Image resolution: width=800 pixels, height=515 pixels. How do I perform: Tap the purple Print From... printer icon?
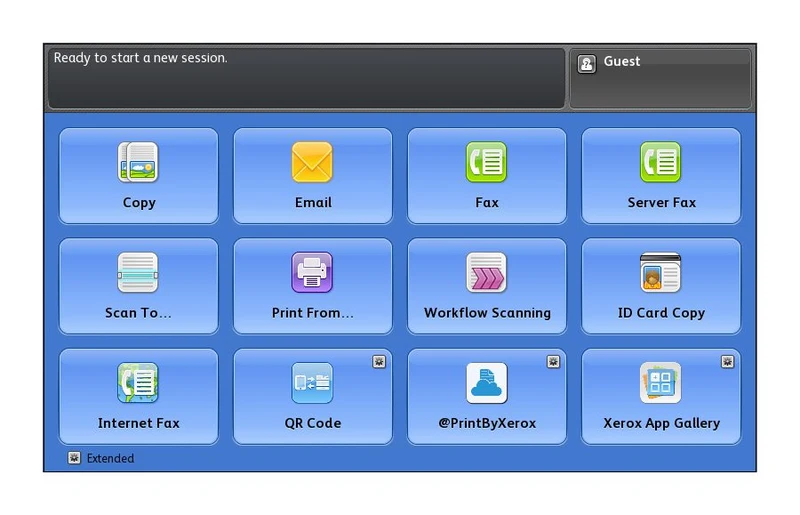click(312, 272)
